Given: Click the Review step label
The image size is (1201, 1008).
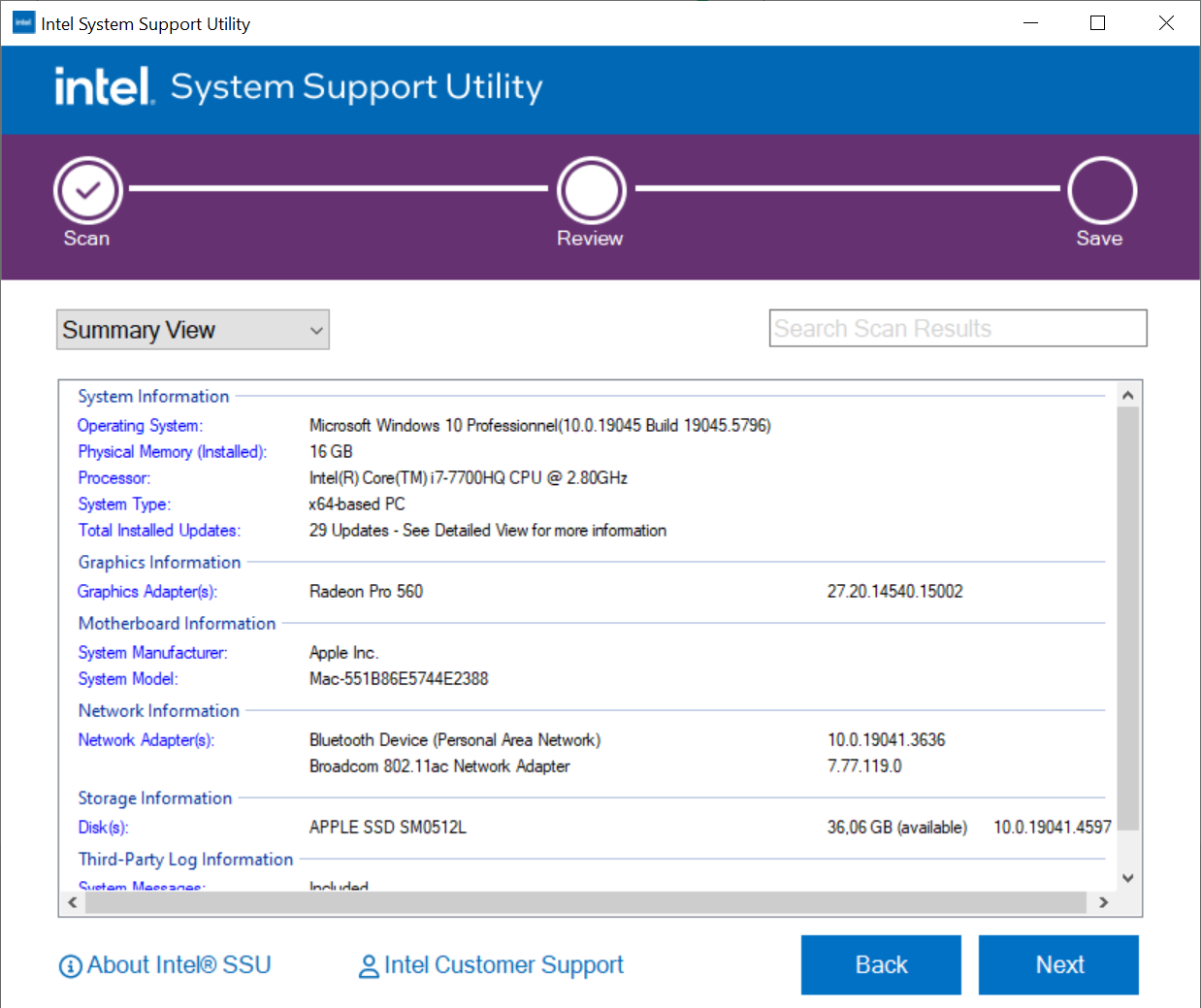Looking at the screenshot, I should point(590,239).
